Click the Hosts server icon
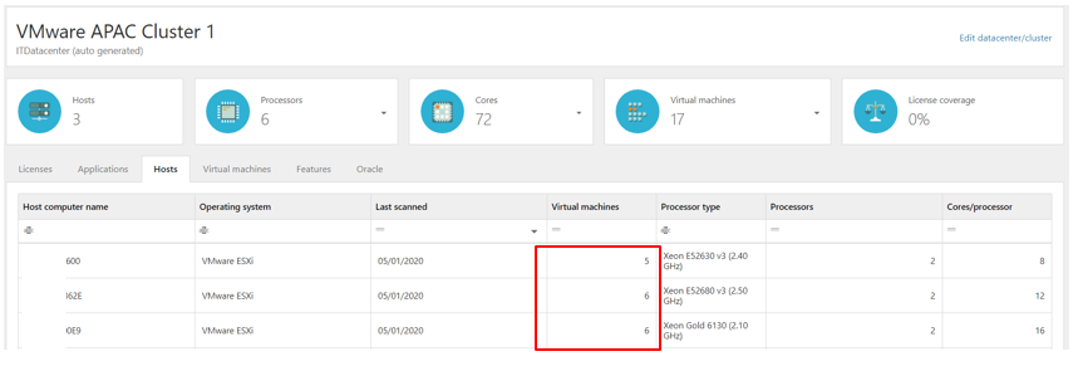1078x366 pixels. coord(40,111)
